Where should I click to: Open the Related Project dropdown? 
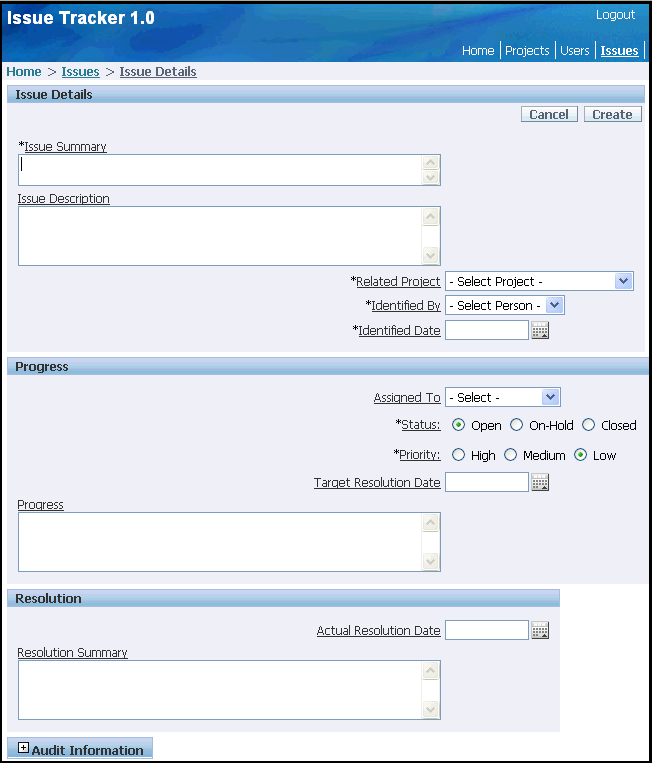(x=539, y=281)
